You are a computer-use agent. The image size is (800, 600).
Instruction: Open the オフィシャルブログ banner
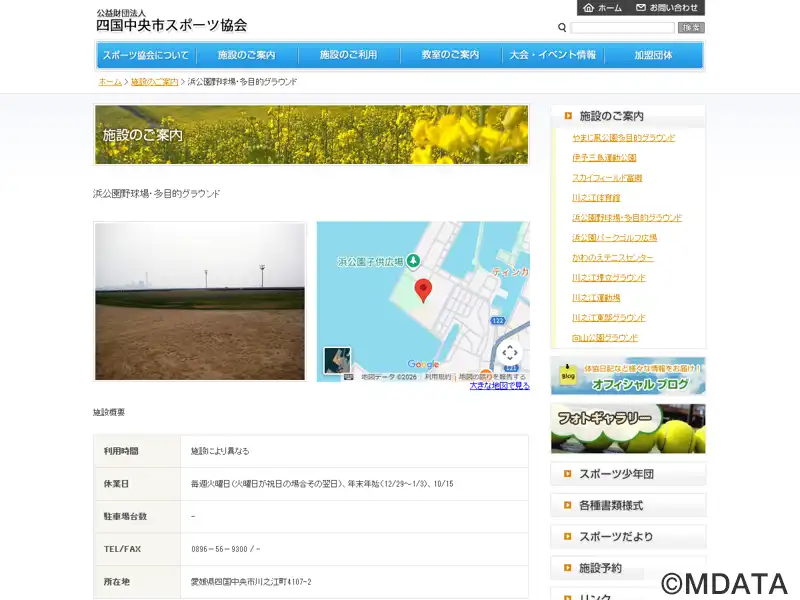(x=628, y=376)
